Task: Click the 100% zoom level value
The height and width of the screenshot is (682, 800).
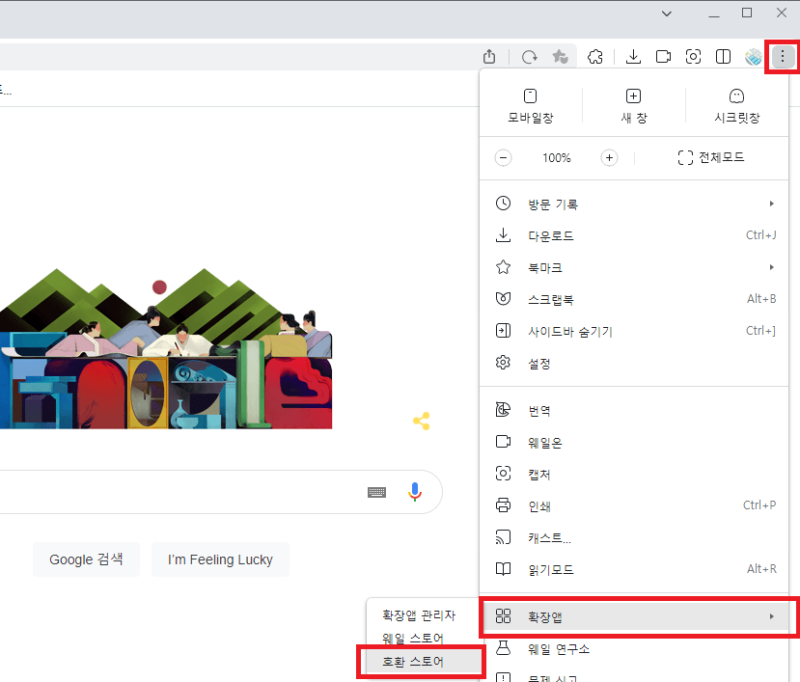Action: click(x=557, y=158)
